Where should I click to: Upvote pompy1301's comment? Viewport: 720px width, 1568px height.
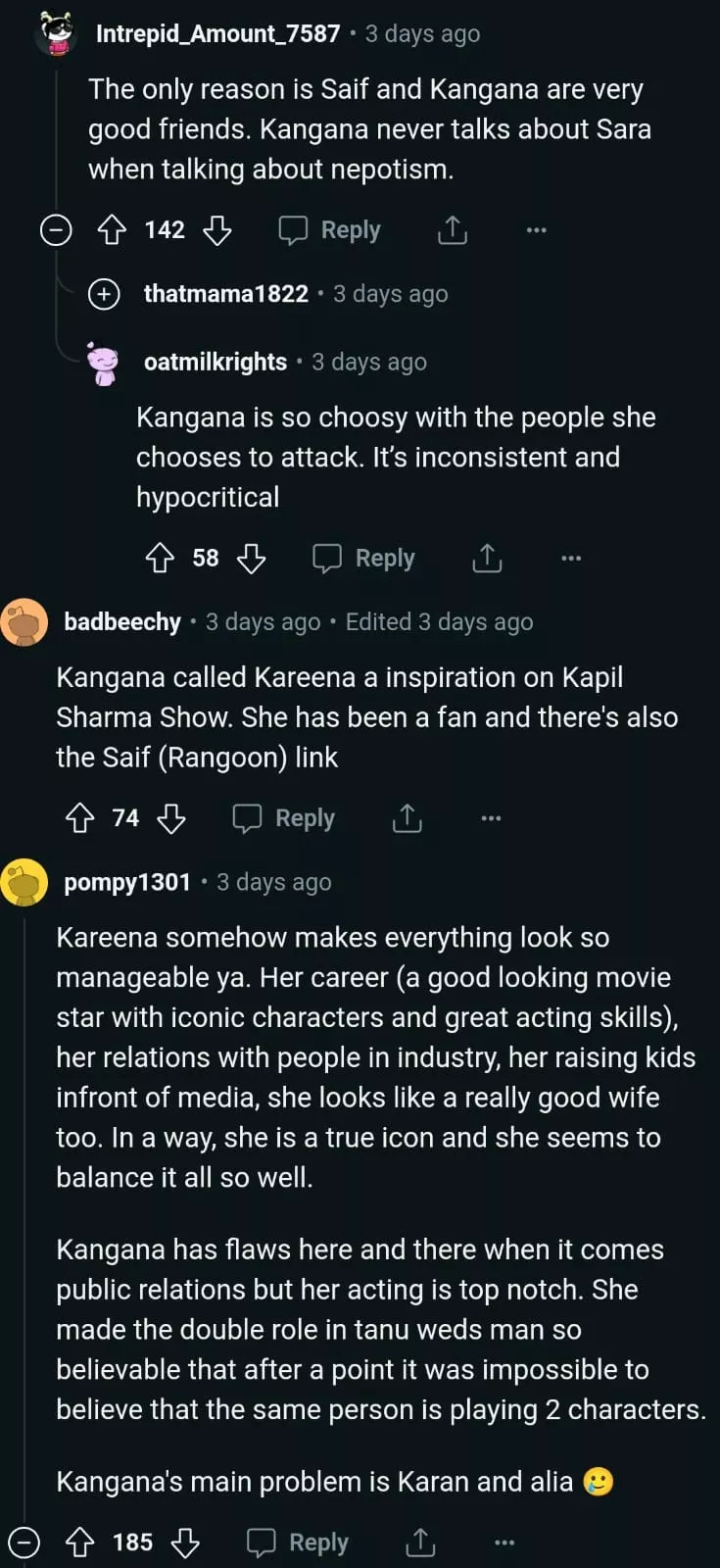coord(79,1543)
